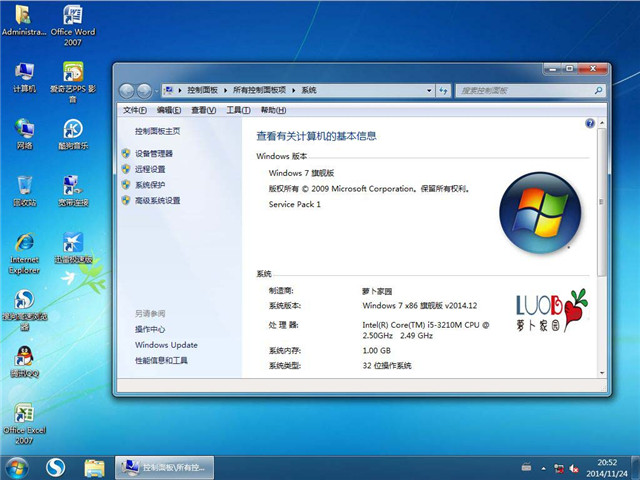Open the 回收站 recycle bin icon
640x480 pixels.
point(24,191)
